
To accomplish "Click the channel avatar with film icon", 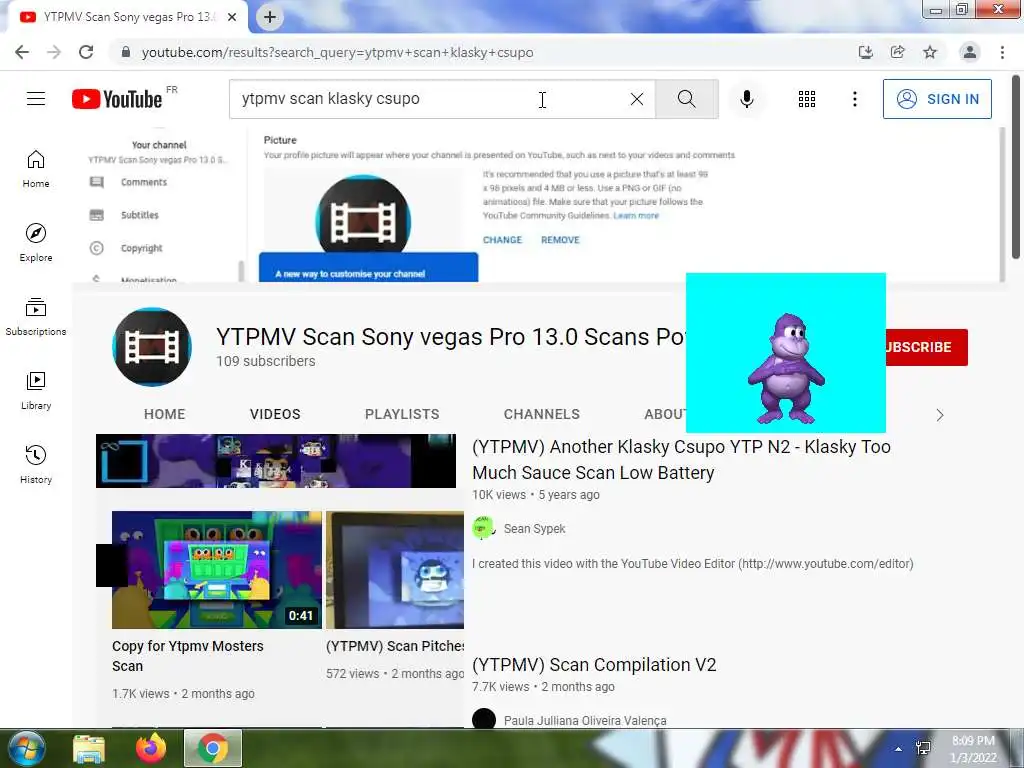I will click(152, 347).
